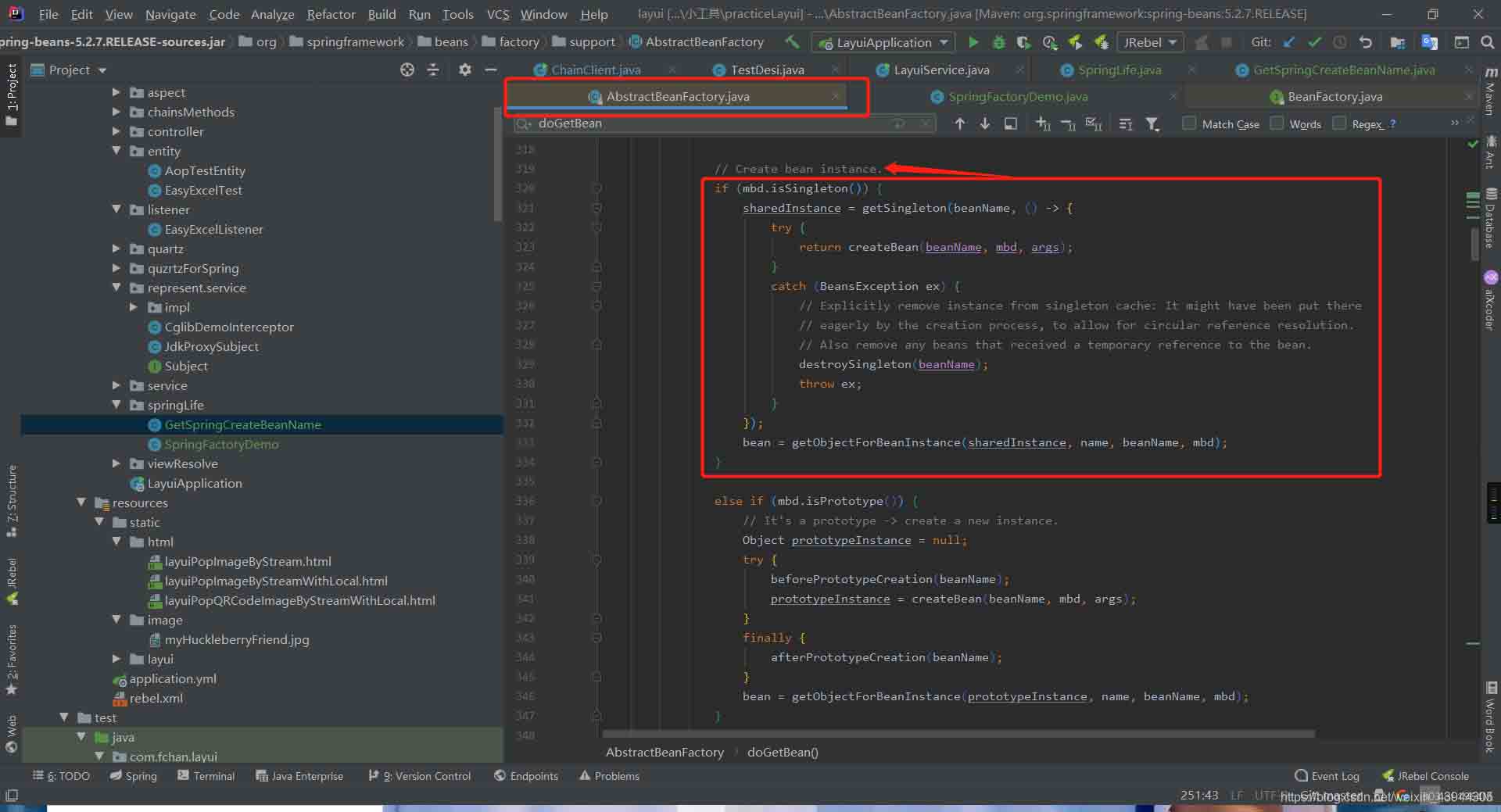Switch to the TestDesi.java tab

(767, 70)
